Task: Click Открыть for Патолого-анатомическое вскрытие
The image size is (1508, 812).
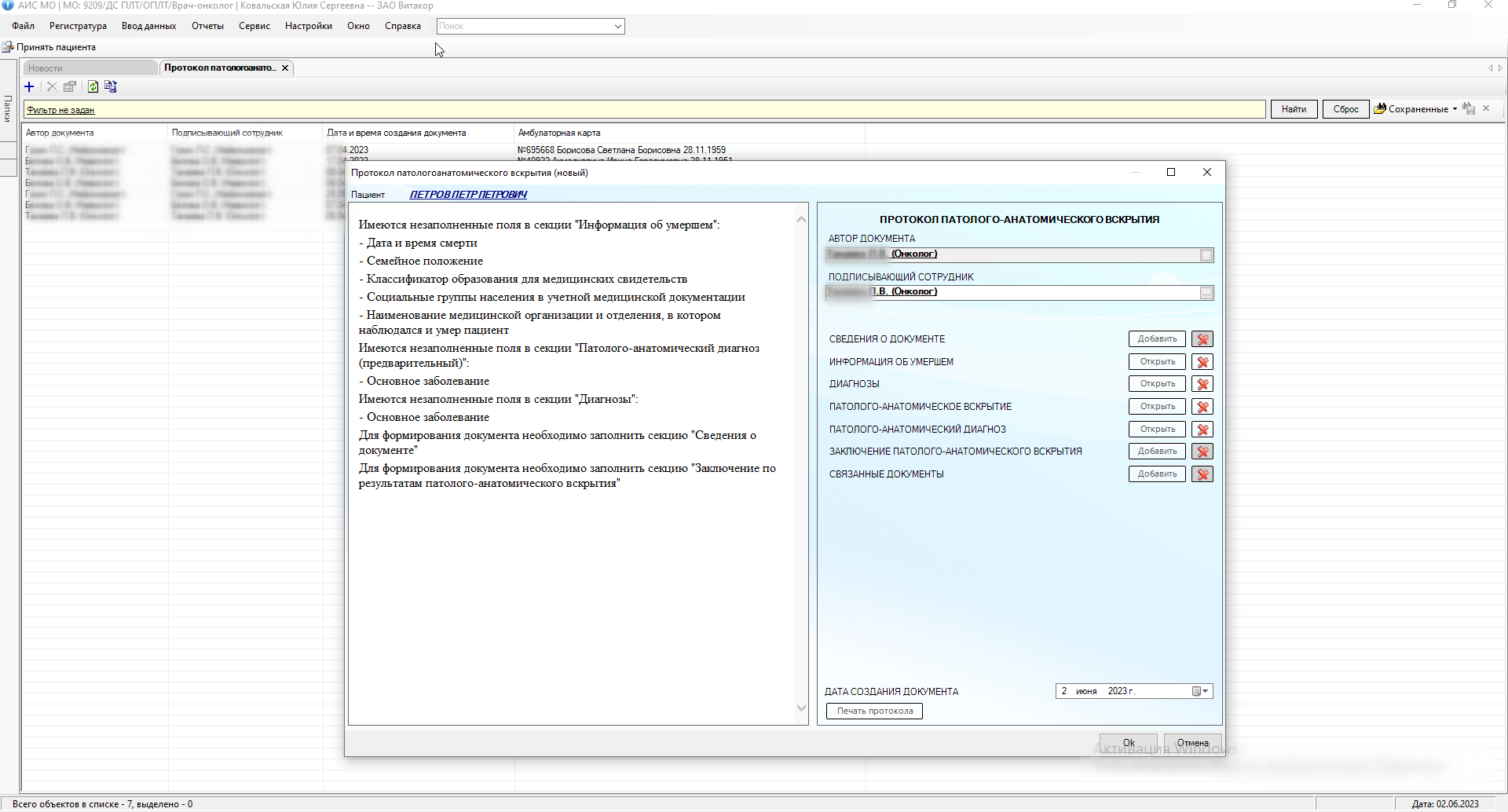Action: point(1157,407)
